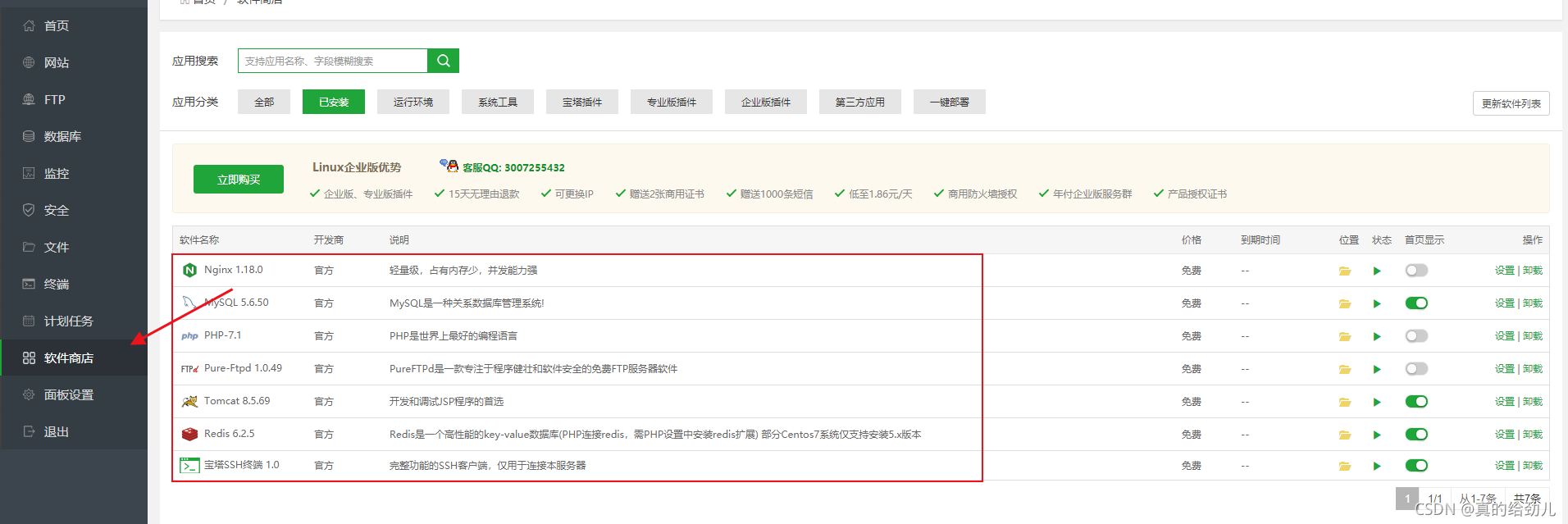Viewport: 1568px width, 524px height.
Task: Open 计划任务 in the sidebar
Action: [74, 321]
